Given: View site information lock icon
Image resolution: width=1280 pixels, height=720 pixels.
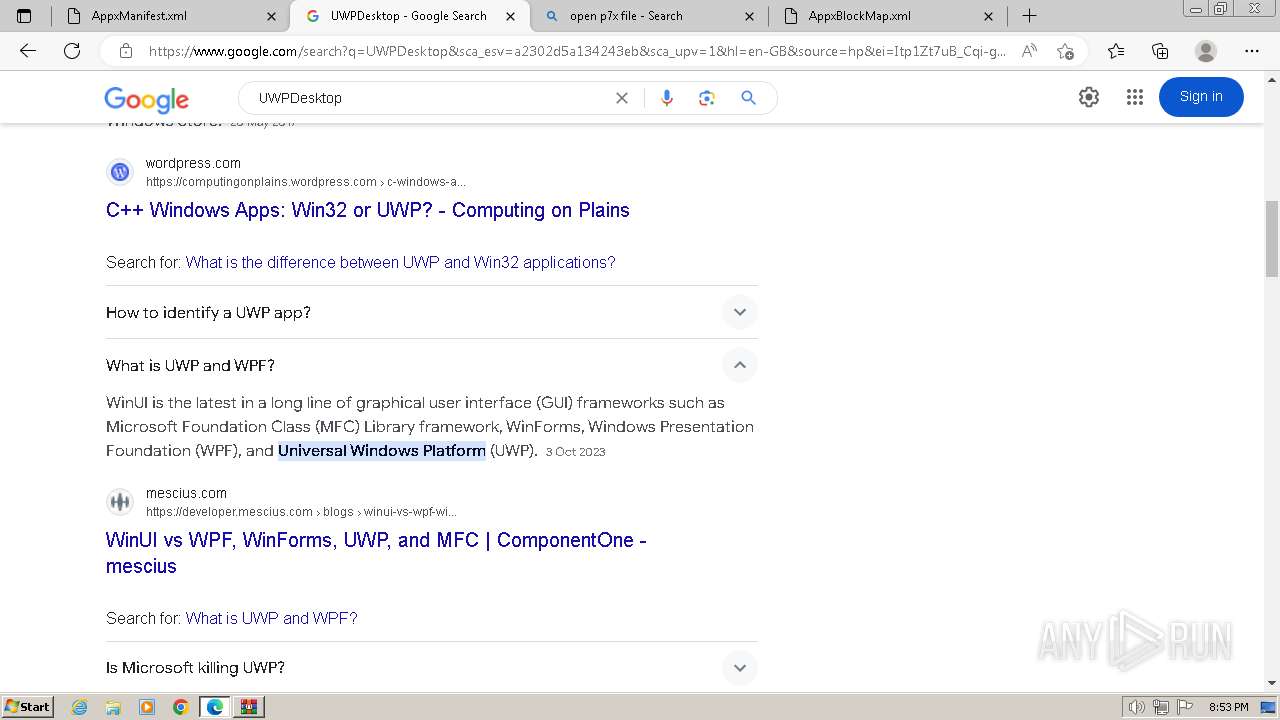Looking at the screenshot, I should (x=125, y=51).
